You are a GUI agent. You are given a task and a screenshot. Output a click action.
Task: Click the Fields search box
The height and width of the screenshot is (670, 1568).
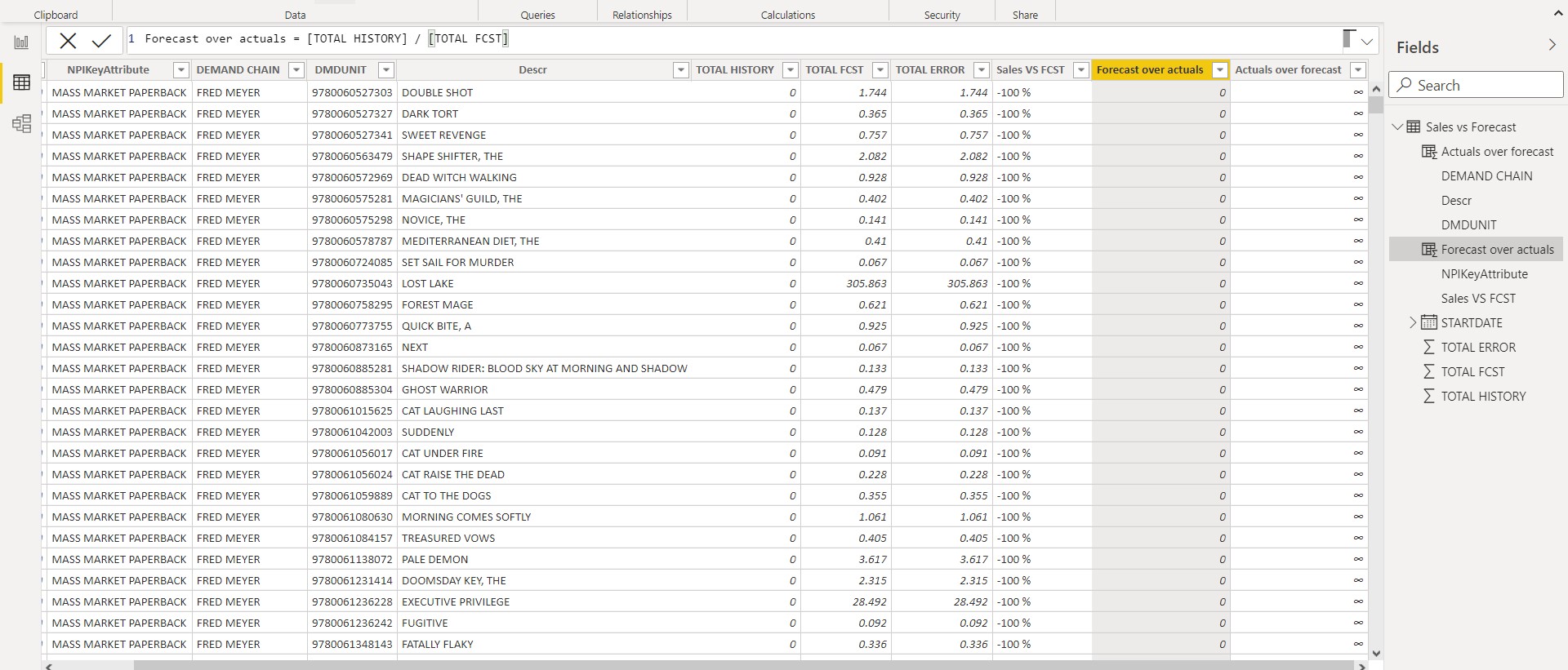pos(1477,85)
